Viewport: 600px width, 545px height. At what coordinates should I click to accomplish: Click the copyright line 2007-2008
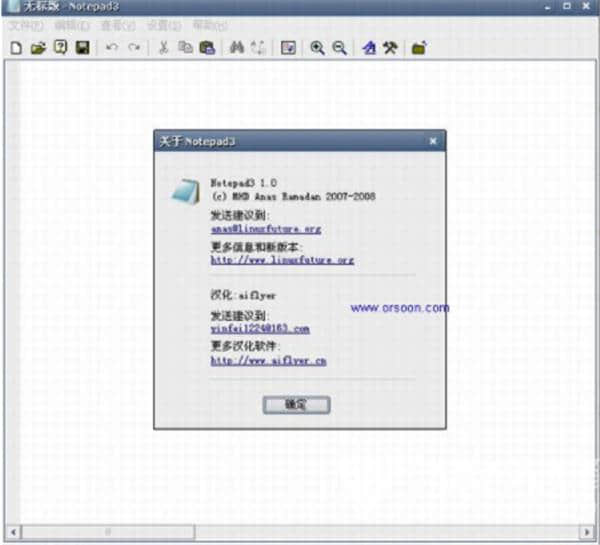coord(293,196)
